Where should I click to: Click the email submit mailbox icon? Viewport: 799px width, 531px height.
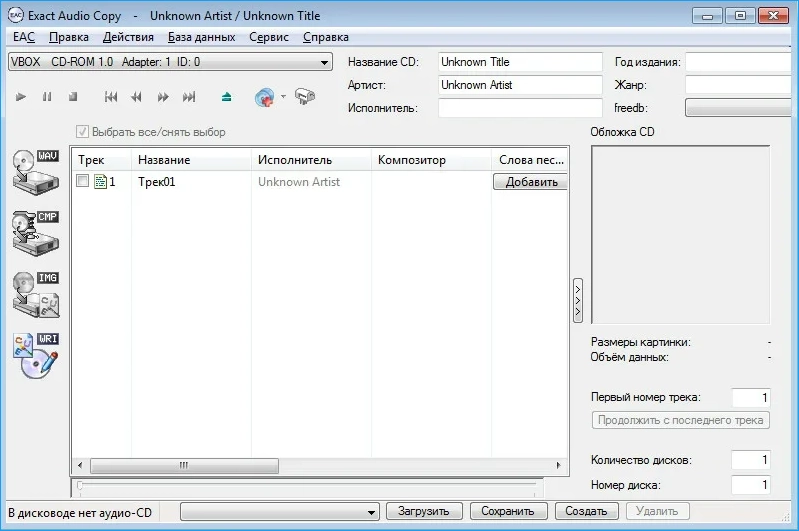pyautogui.click(x=305, y=96)
